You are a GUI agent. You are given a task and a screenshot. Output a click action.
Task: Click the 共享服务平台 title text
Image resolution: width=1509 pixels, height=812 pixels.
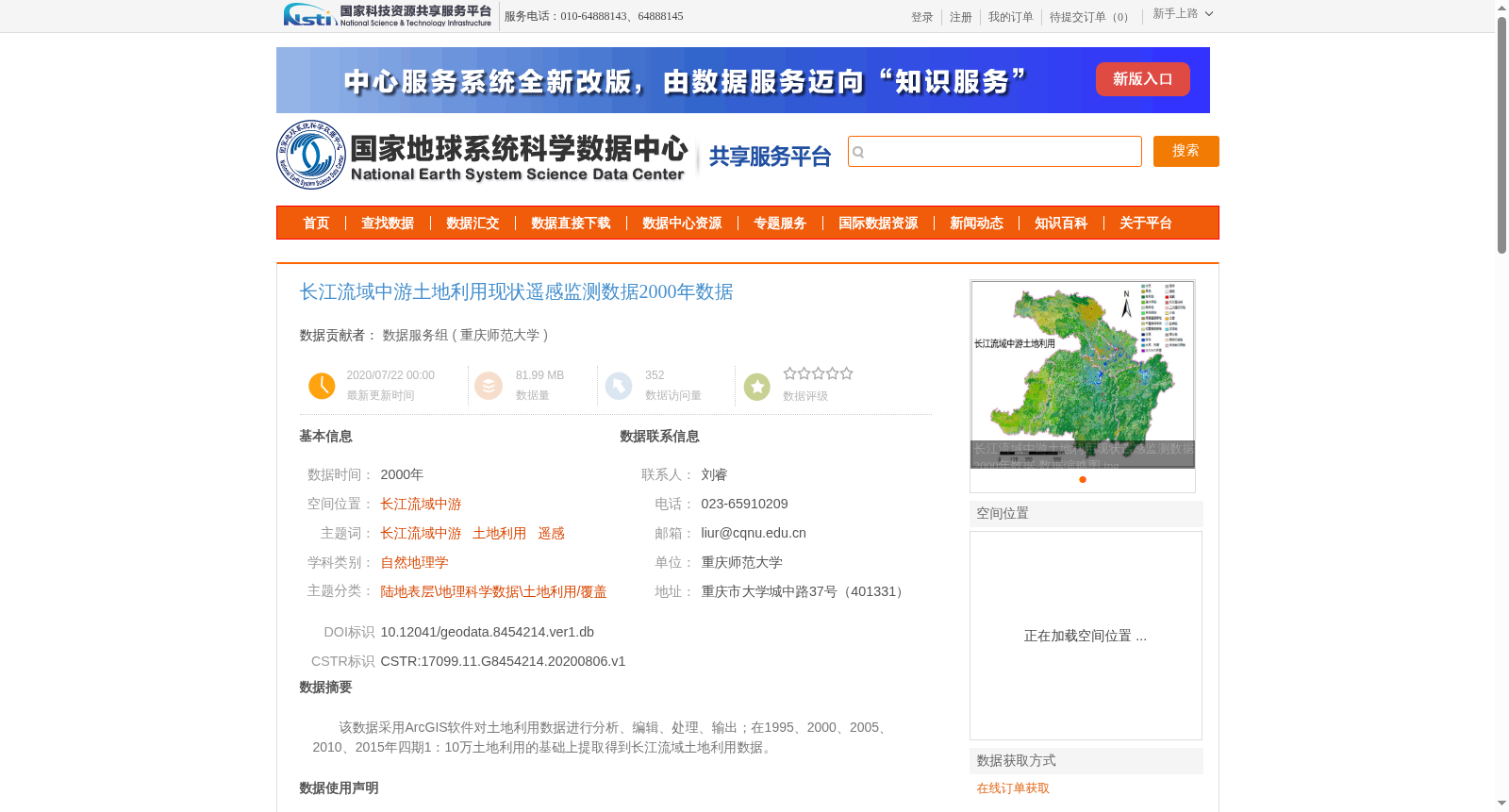pos(770,157)
